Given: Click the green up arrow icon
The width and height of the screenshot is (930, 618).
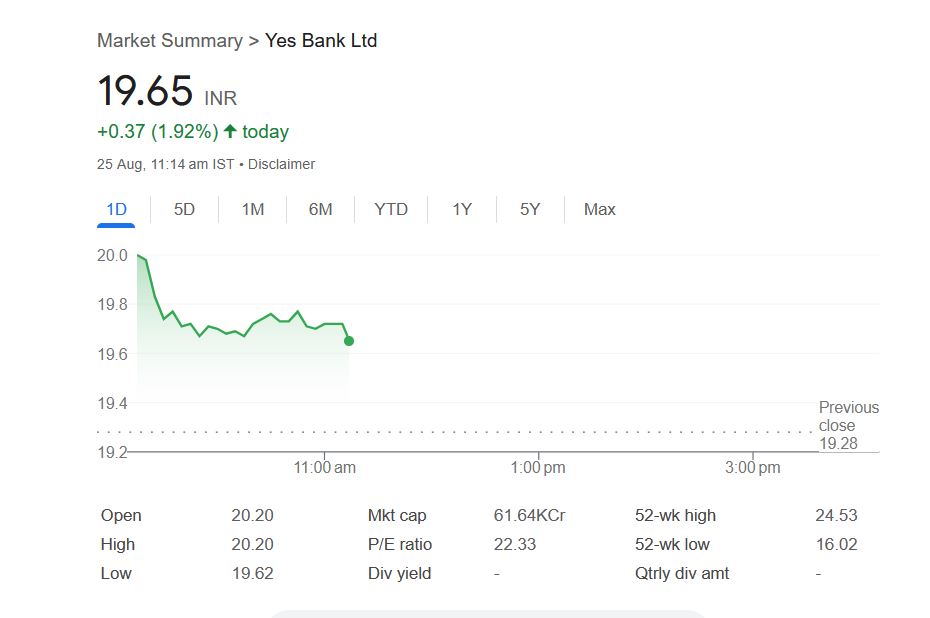Looking at the screenshot, I should pyautogui.click(x=230, y=131).
